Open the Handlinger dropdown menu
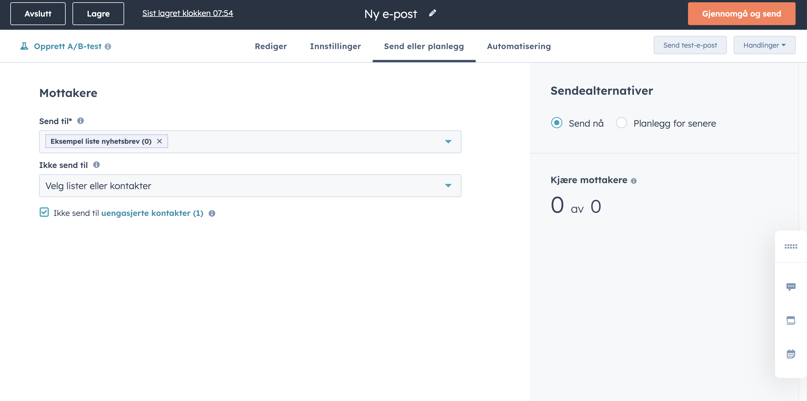This screenshot has height=401, width=807. point(764,45)
